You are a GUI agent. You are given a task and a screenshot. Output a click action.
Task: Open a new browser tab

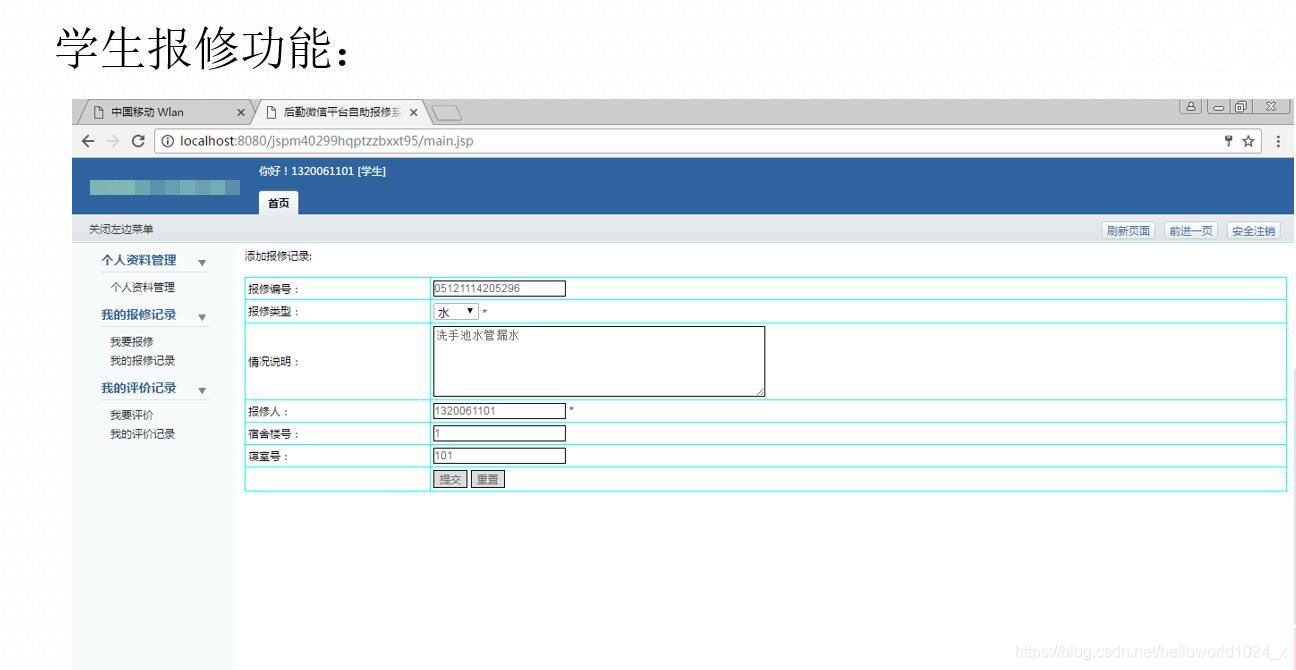point(445,112)
